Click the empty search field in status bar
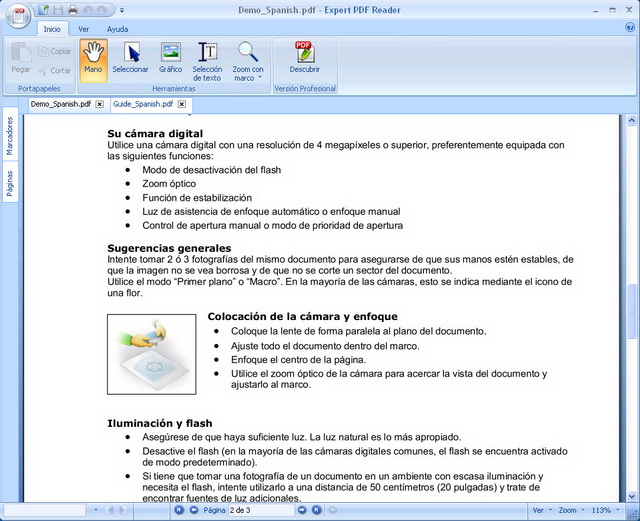This screenshot has height=521, width=640. pyautogui.click(x=44, y=510)
